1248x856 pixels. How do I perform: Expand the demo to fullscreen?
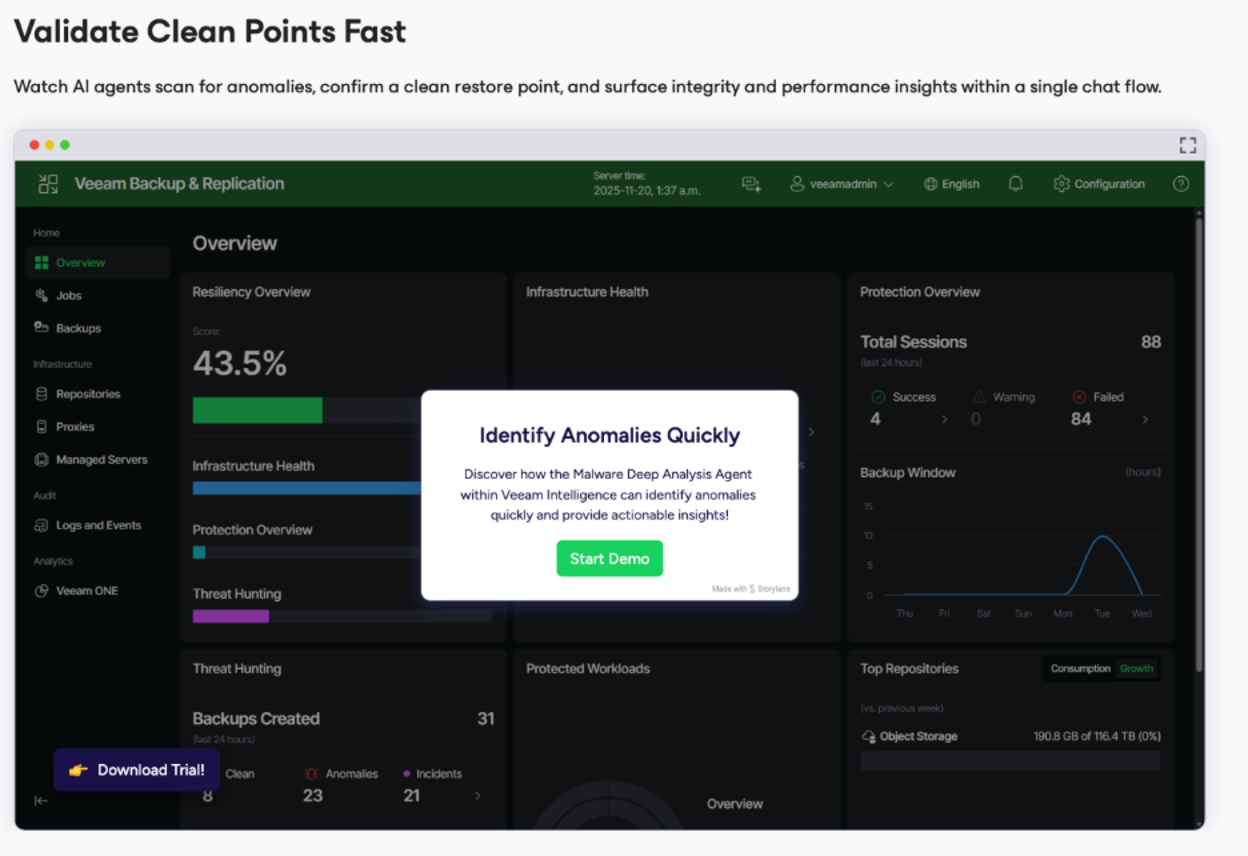coord(1188,144)
